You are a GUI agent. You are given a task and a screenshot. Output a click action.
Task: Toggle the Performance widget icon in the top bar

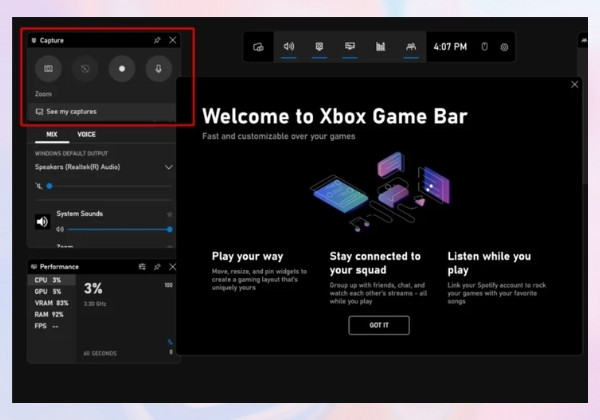pos(350,47)
